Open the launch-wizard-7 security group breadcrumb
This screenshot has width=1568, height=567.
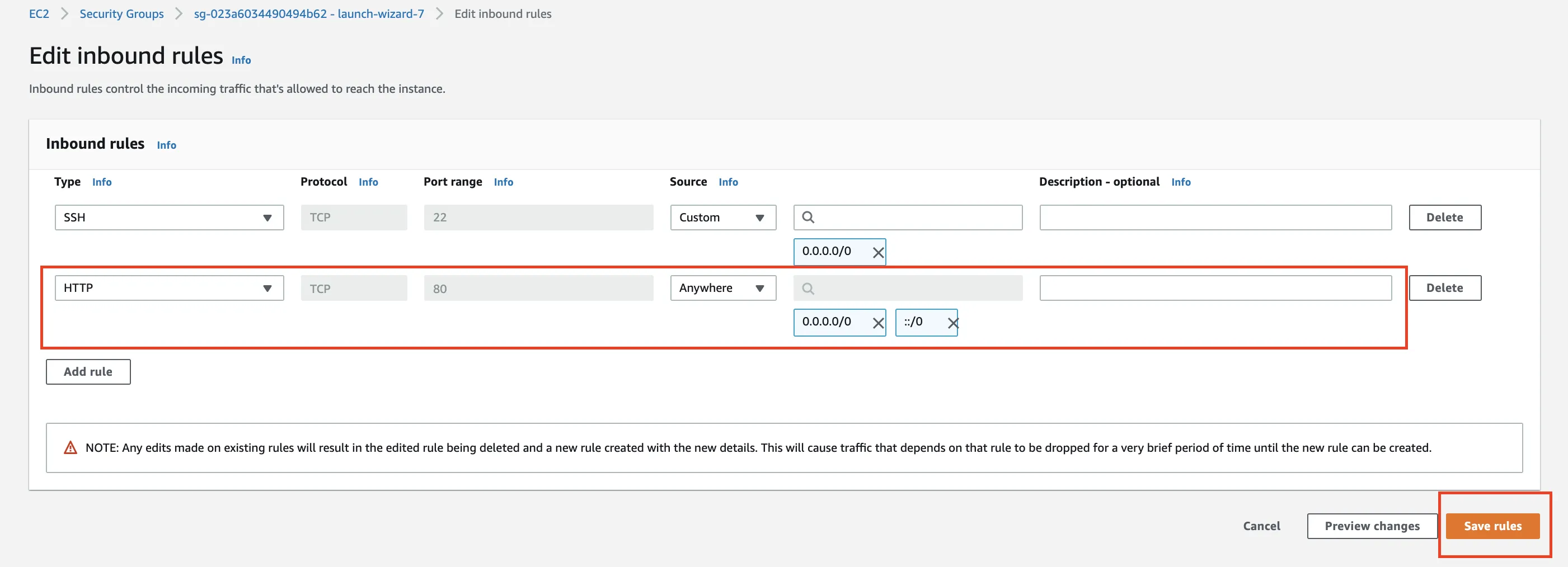(x=308, y=14)
